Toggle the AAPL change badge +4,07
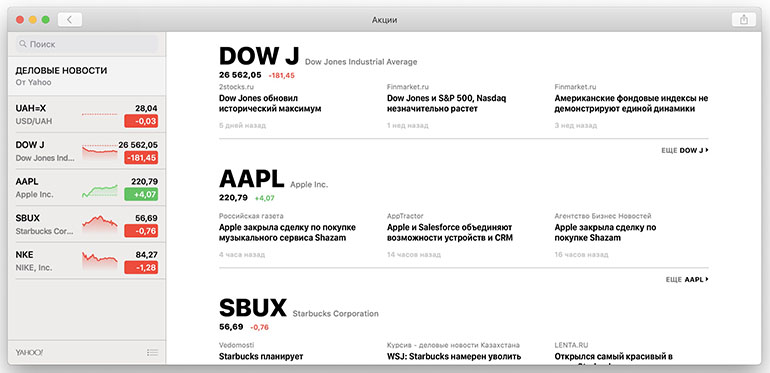Image resolution: width=770 pixels, height=373 pixels. coord(141,194)
